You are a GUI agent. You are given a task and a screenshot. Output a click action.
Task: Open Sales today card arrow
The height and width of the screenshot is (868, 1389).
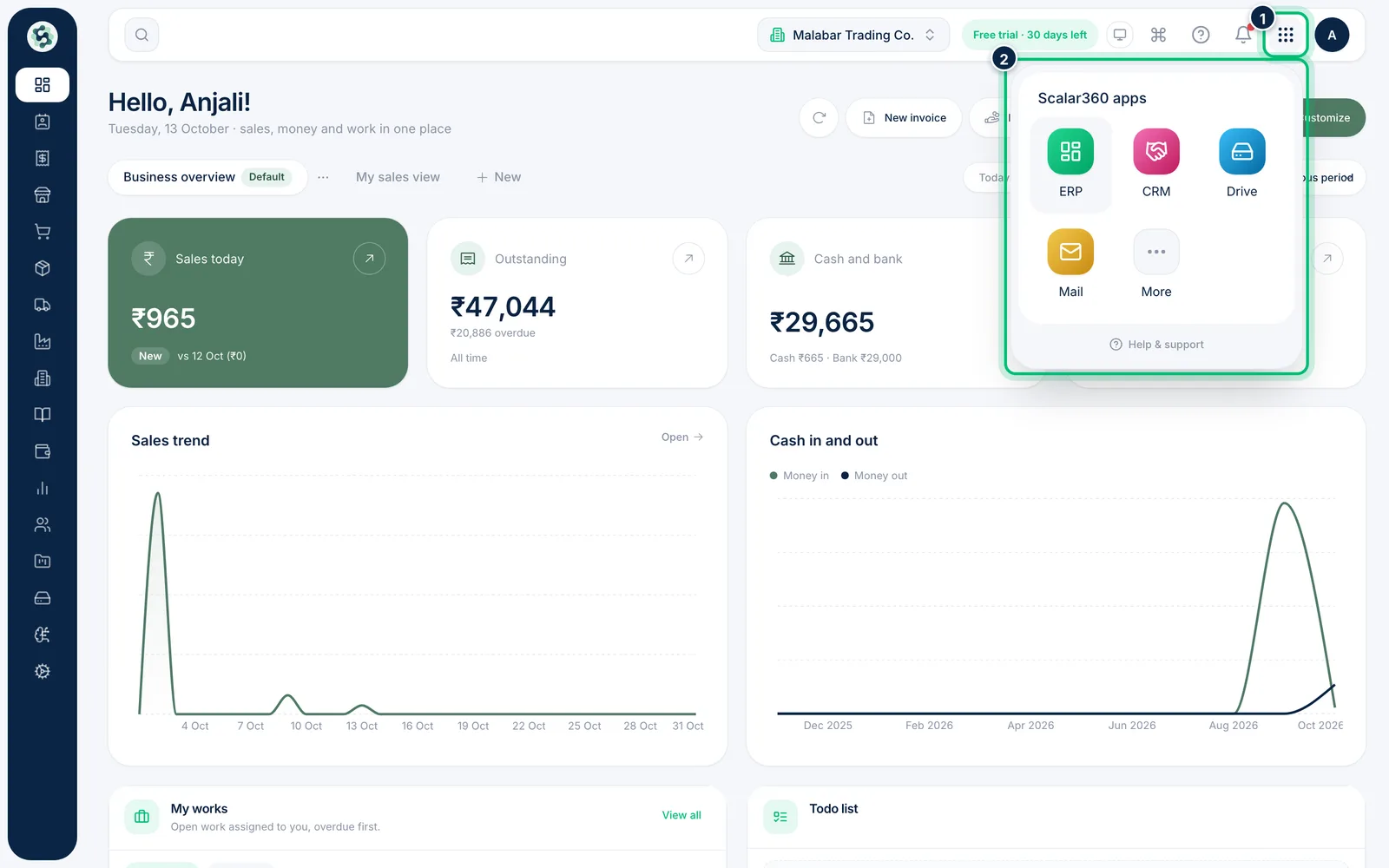(x=369, y=259)
